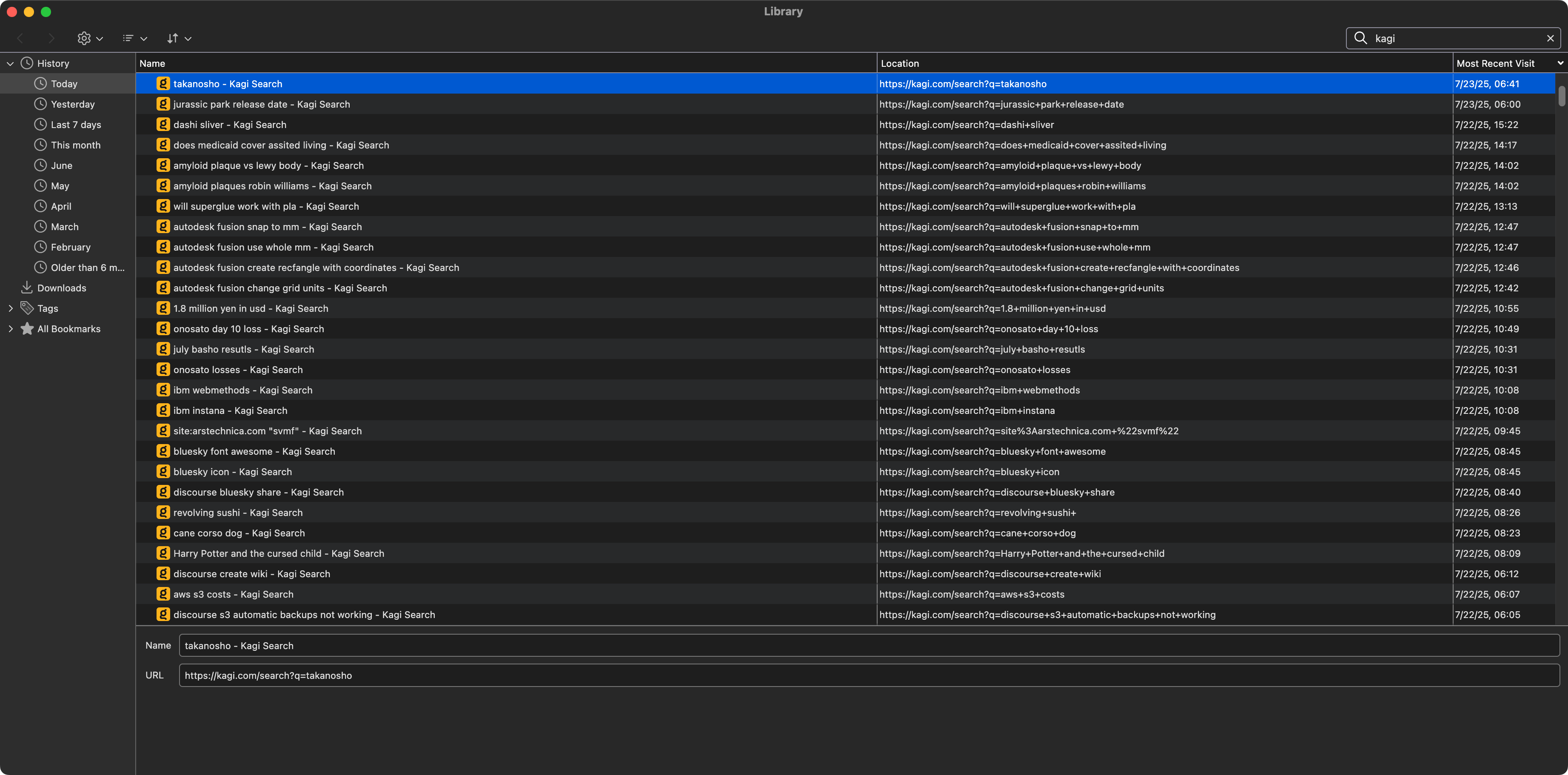This screenshot has width=1568, height=775.
Task: Click URL ending 'autodesk+fusion+use+whole+mm'
Action: 1015,247
